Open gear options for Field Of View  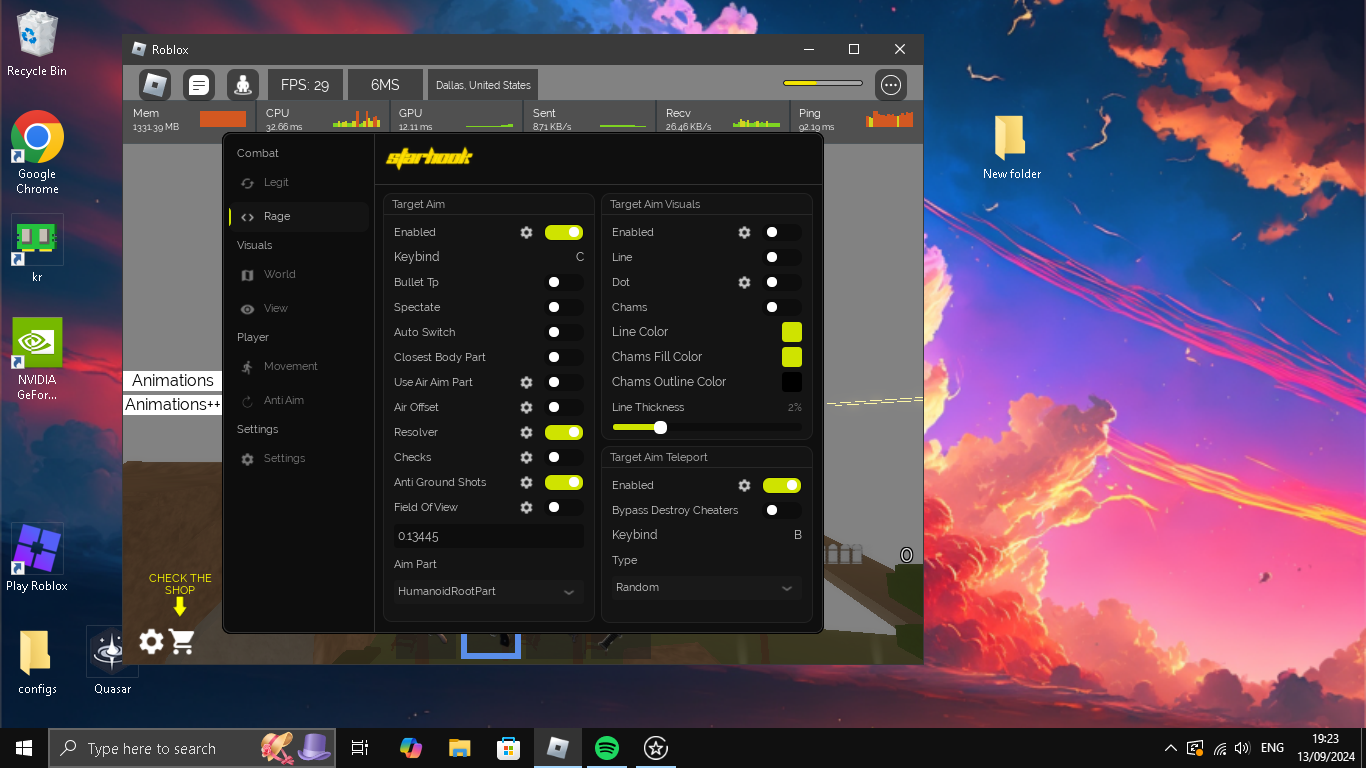point(526,507)
